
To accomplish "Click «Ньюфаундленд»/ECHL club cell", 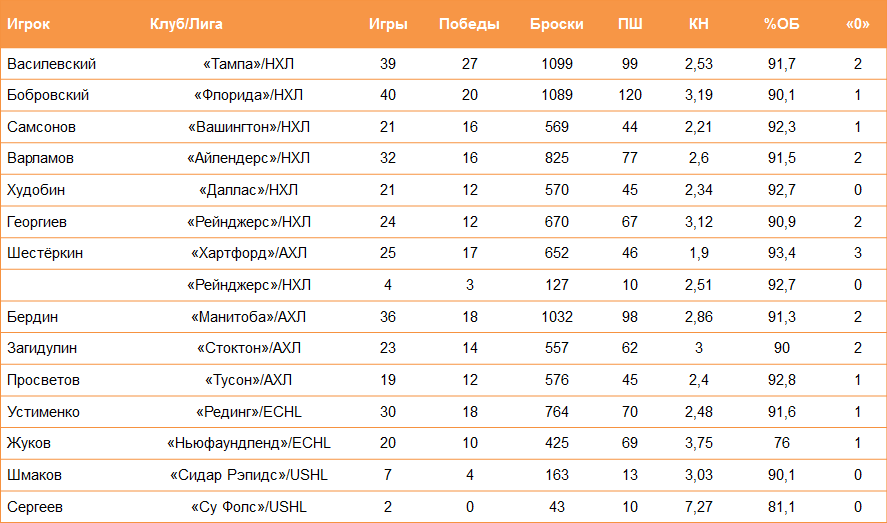I will tap(249, 443).
